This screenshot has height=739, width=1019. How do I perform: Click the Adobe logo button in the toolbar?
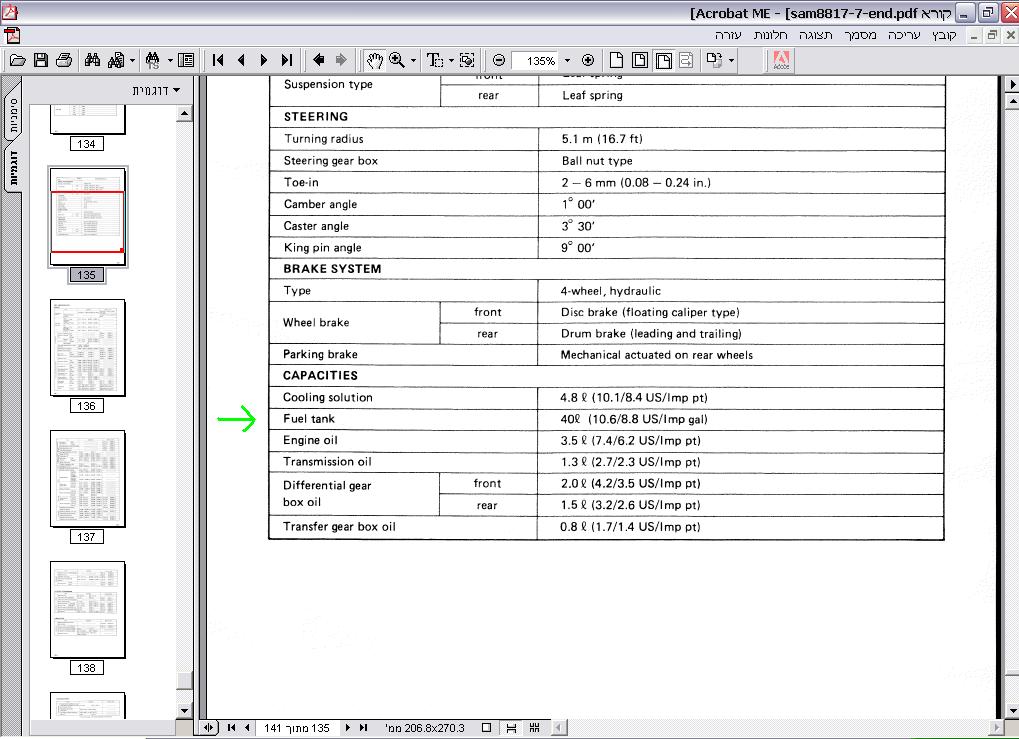[x=782, y=61]
